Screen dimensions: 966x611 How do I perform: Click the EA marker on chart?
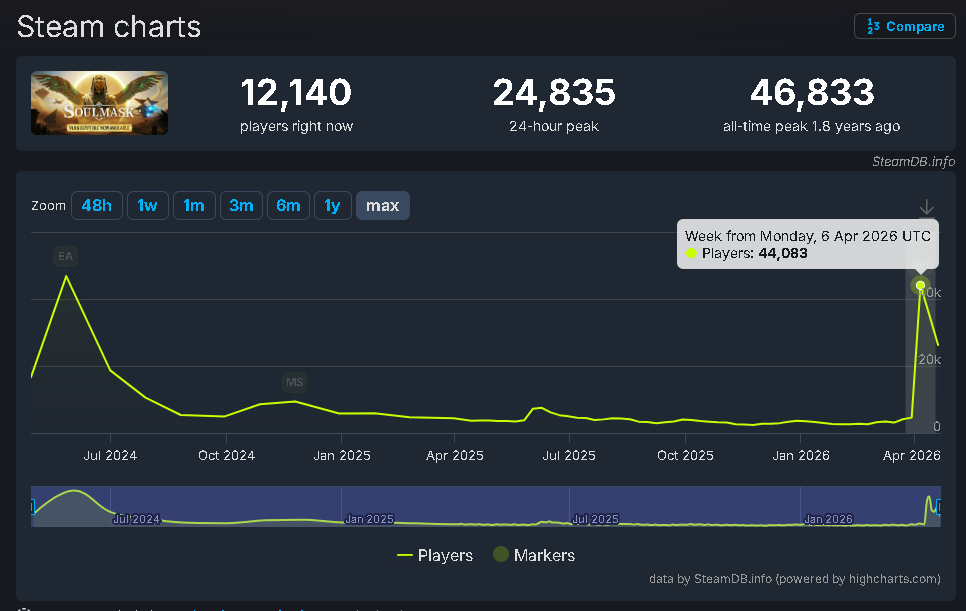click(65, 256)
